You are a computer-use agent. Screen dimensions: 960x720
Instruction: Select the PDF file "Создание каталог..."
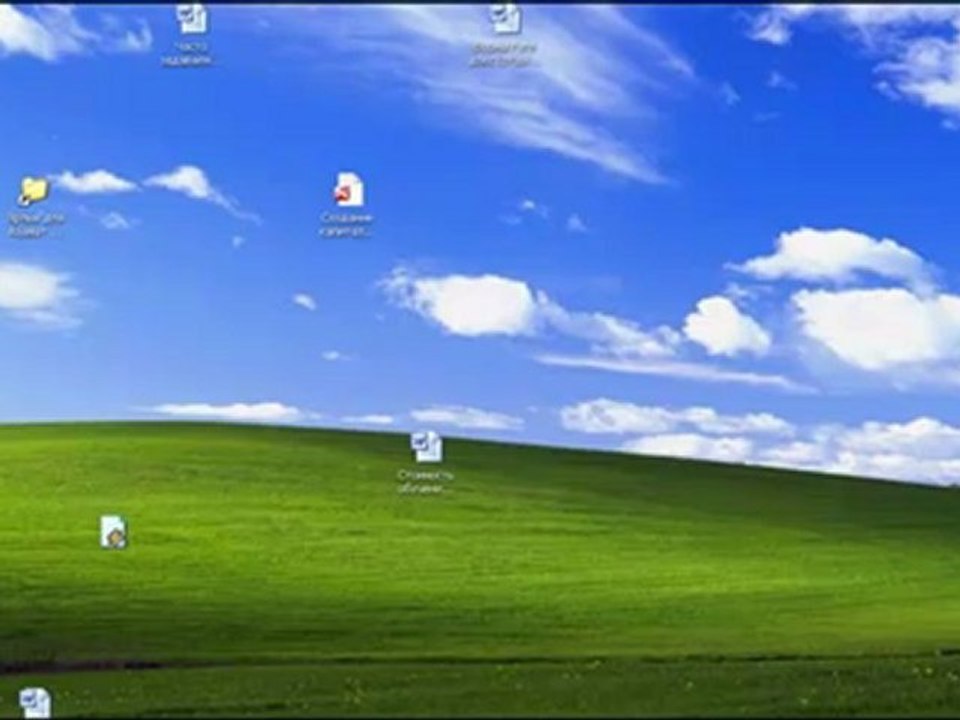[x=349, y=189]
